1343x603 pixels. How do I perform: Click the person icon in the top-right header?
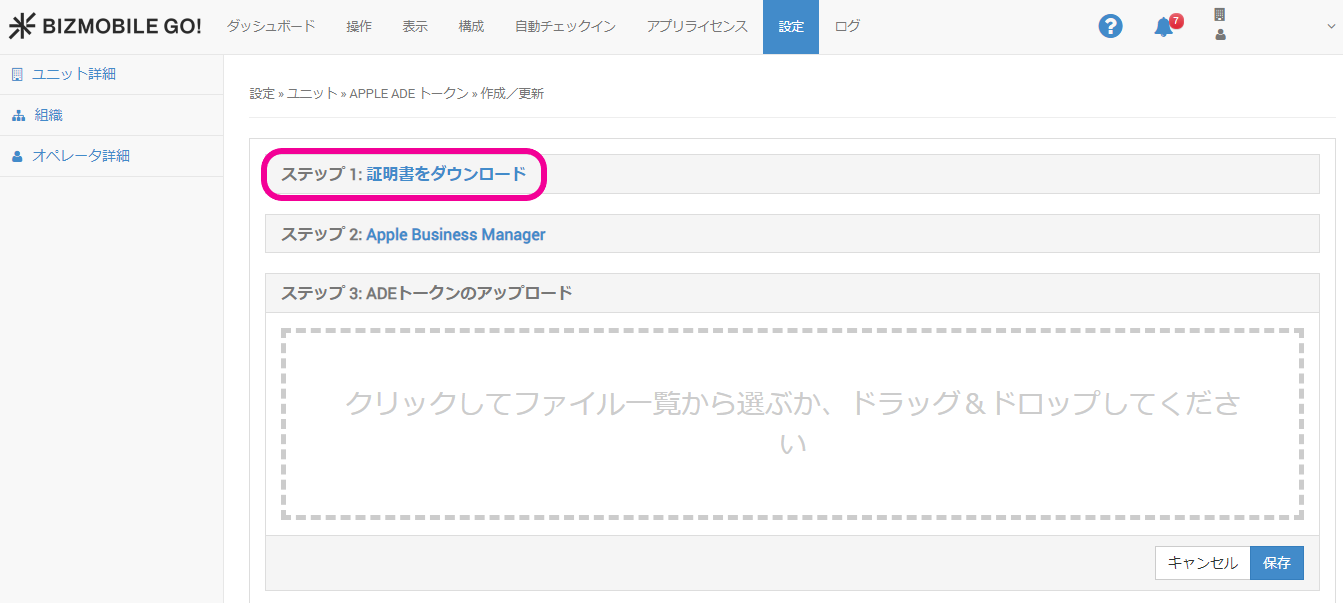point(1219,35)
